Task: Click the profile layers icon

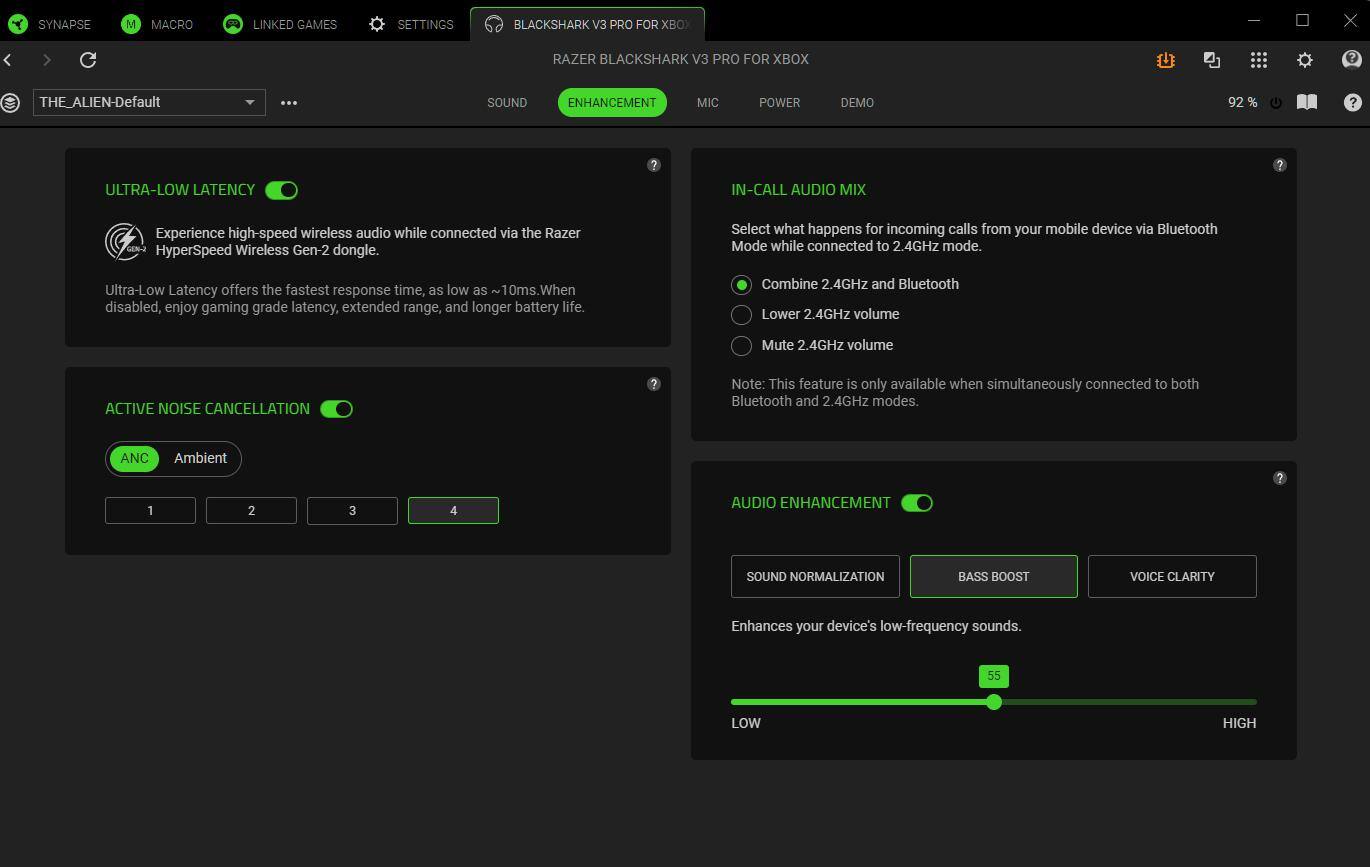Action: 11,102
